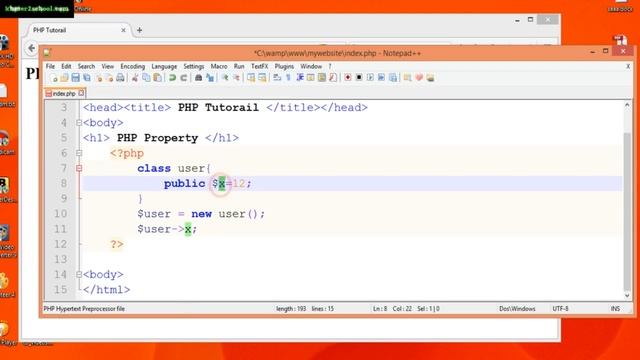Click the editor scrollbar up arrow
The image size is (640, 360).
click(627, 105)
